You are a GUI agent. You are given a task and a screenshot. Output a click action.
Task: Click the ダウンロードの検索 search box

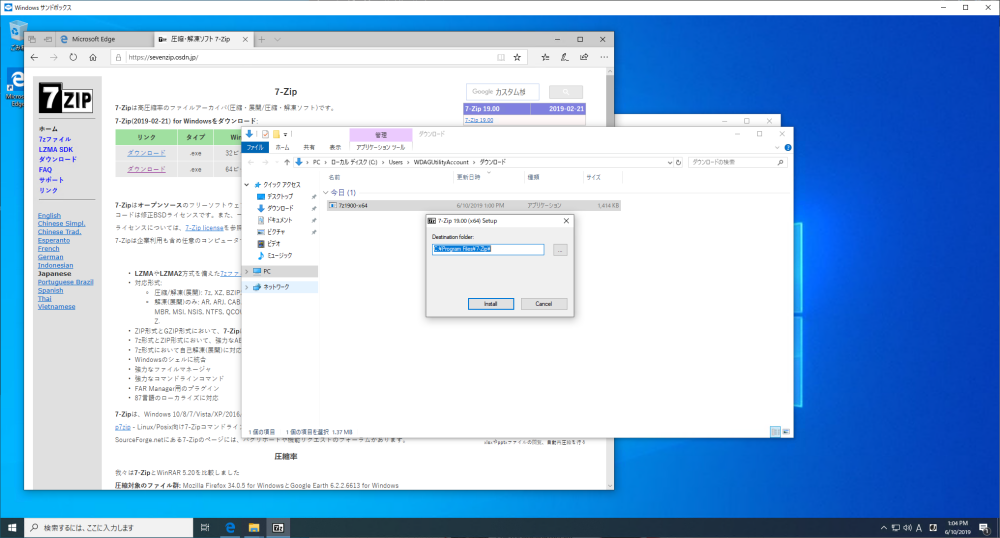tap(737, 163)
